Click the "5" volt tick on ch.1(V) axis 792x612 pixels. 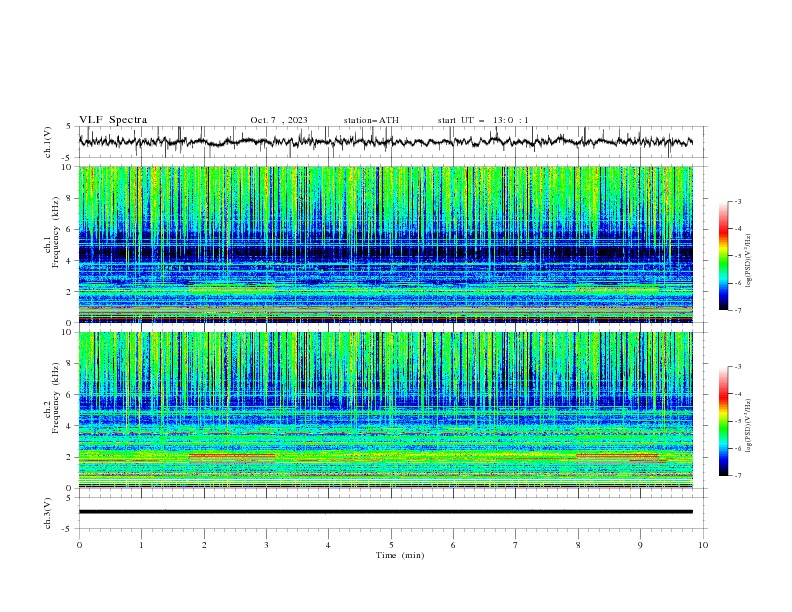click(69, 127)
